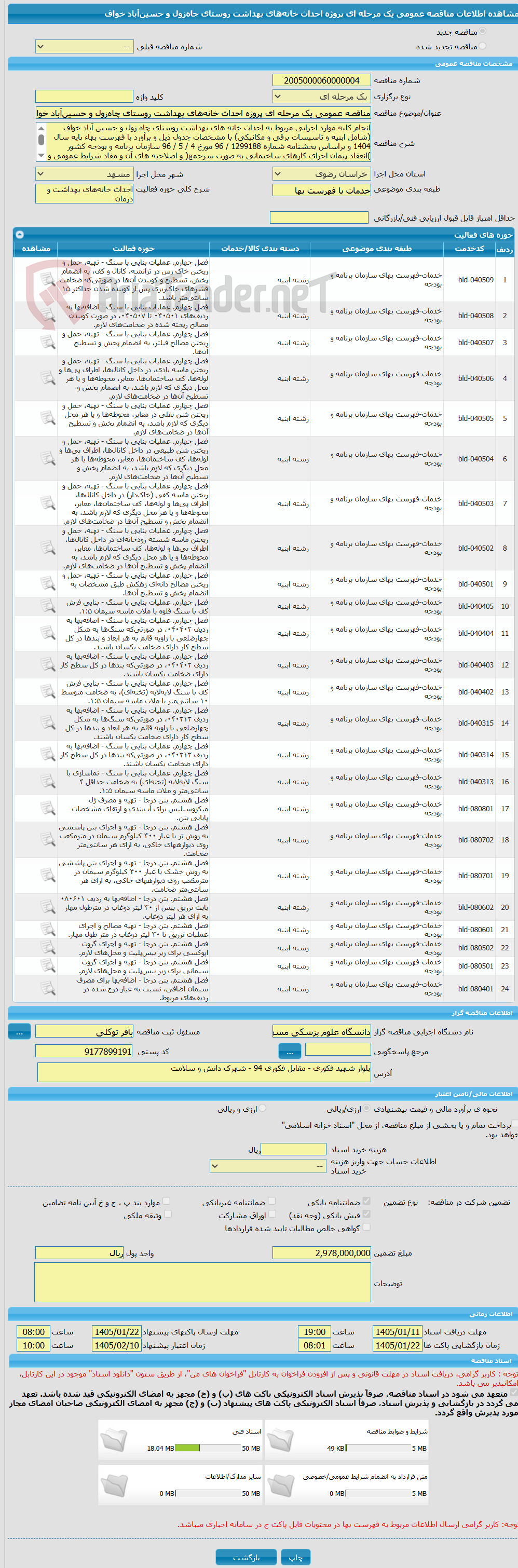Open view icon for row bld-080801

point(47,808)
